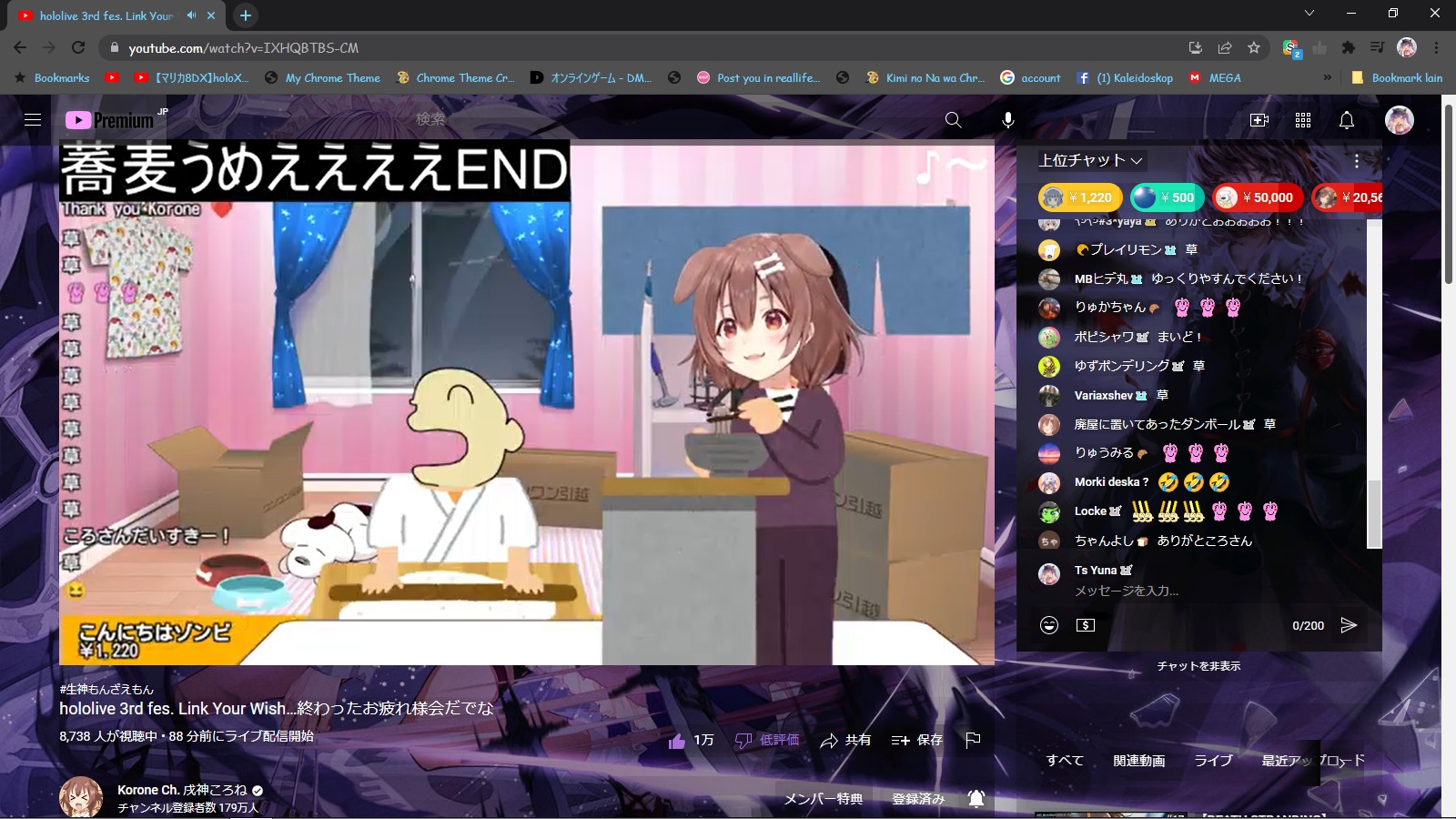Click the ¥50,000 Super Chat chip

tap(1259, 197)
